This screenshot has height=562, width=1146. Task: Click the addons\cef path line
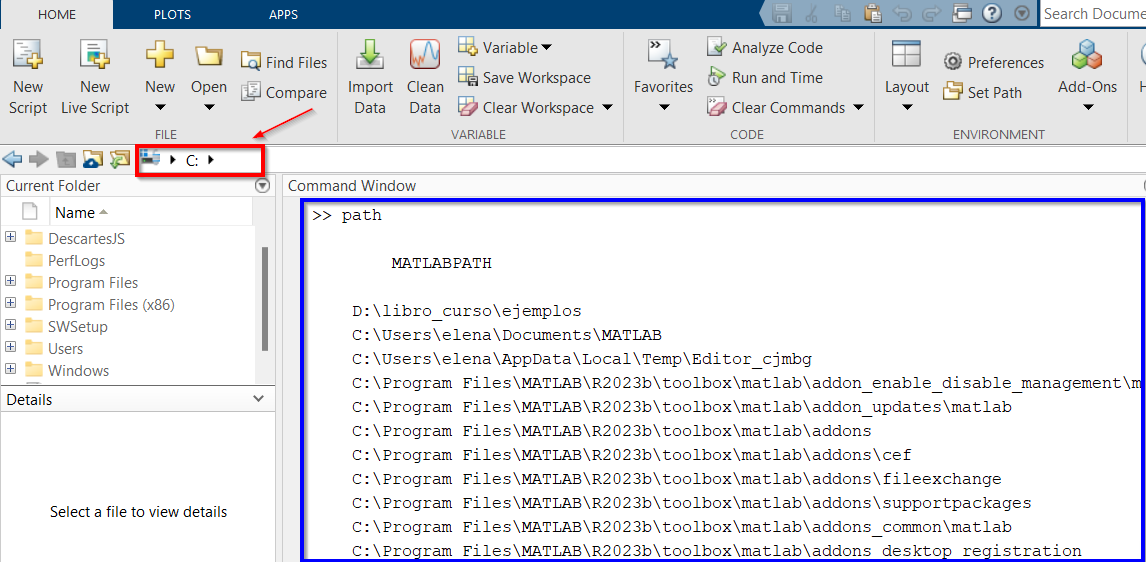(x=631, y=455)
